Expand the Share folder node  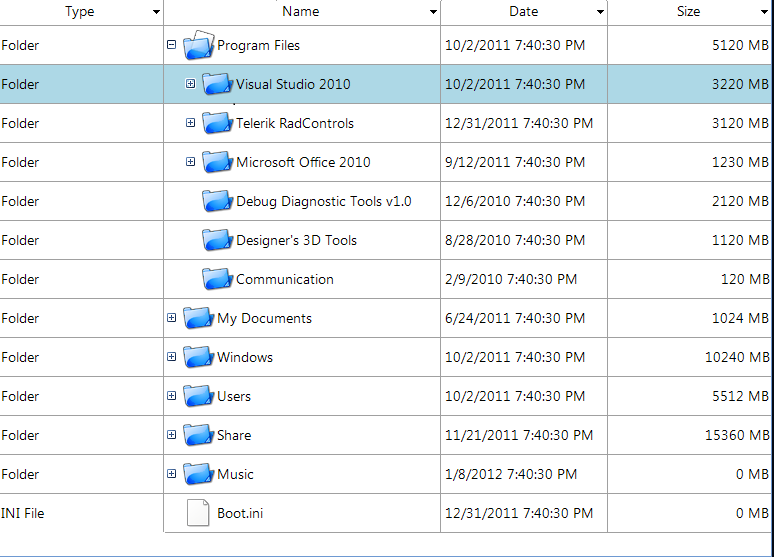tap(171, 435)
